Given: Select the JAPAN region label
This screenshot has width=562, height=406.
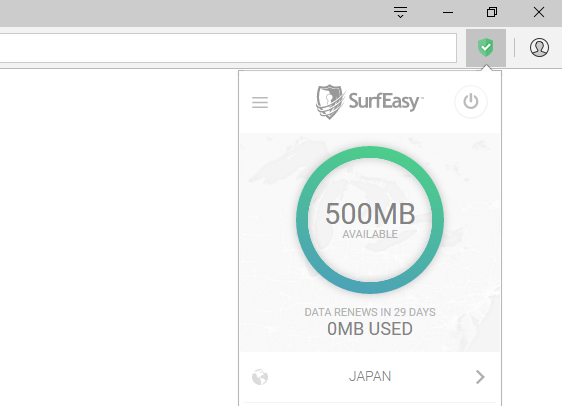Looking at the screenshot, I should click(x=370, y=377).
